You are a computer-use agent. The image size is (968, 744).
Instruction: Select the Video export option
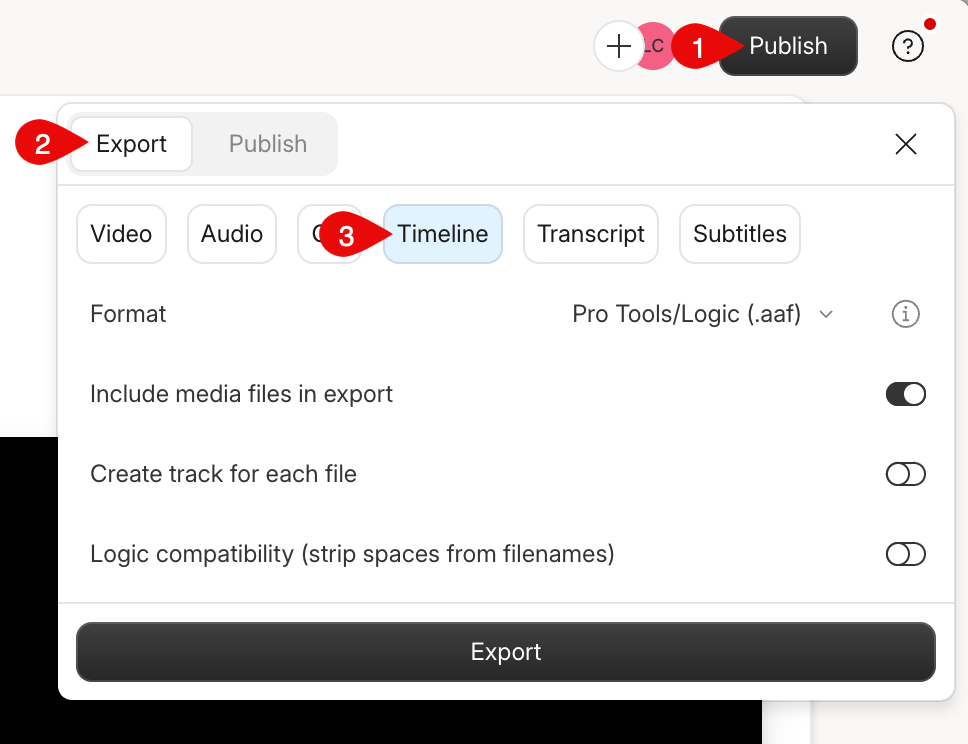coord(121,233)
